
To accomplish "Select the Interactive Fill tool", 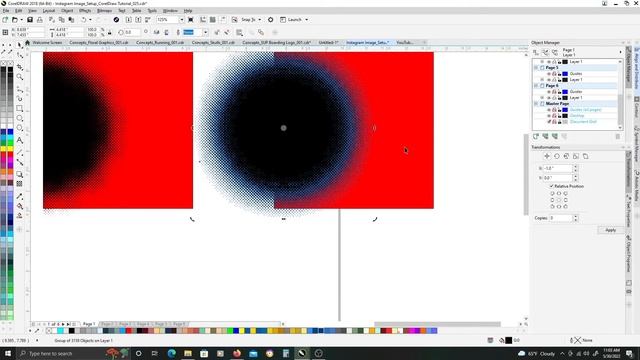I will coord(20,206).
